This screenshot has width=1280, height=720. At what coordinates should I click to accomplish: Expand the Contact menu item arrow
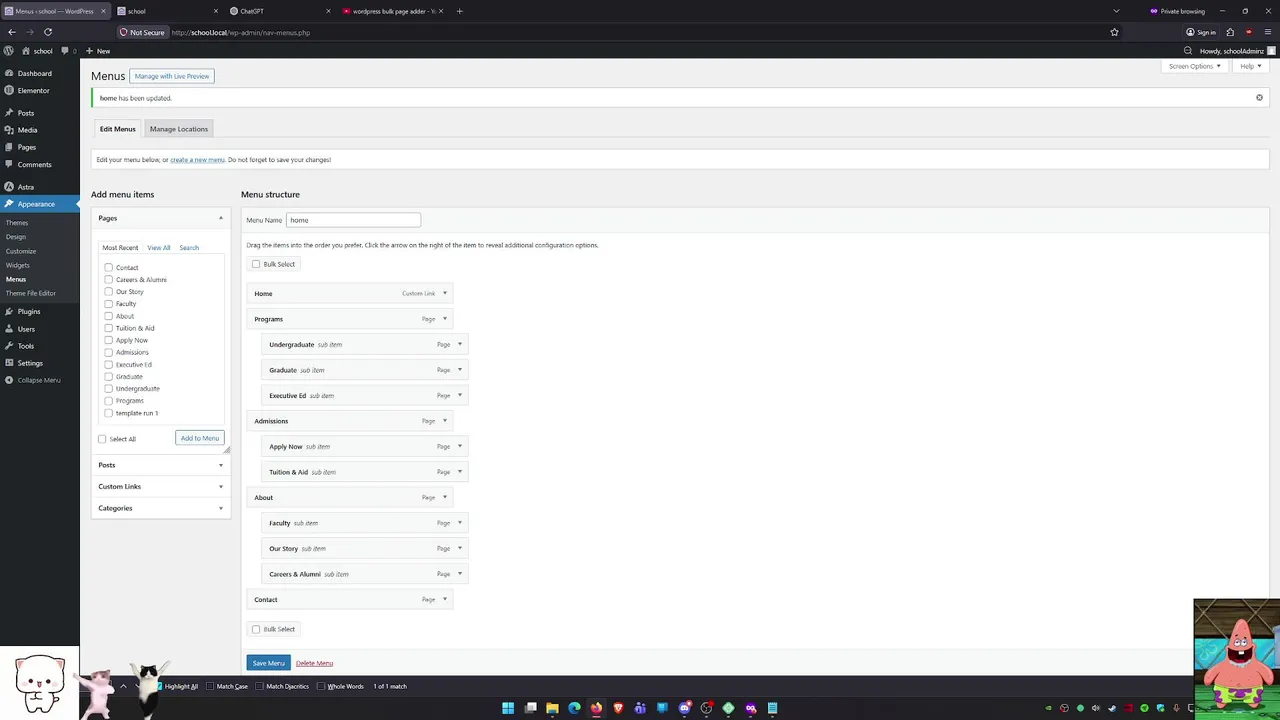point(445,599)
